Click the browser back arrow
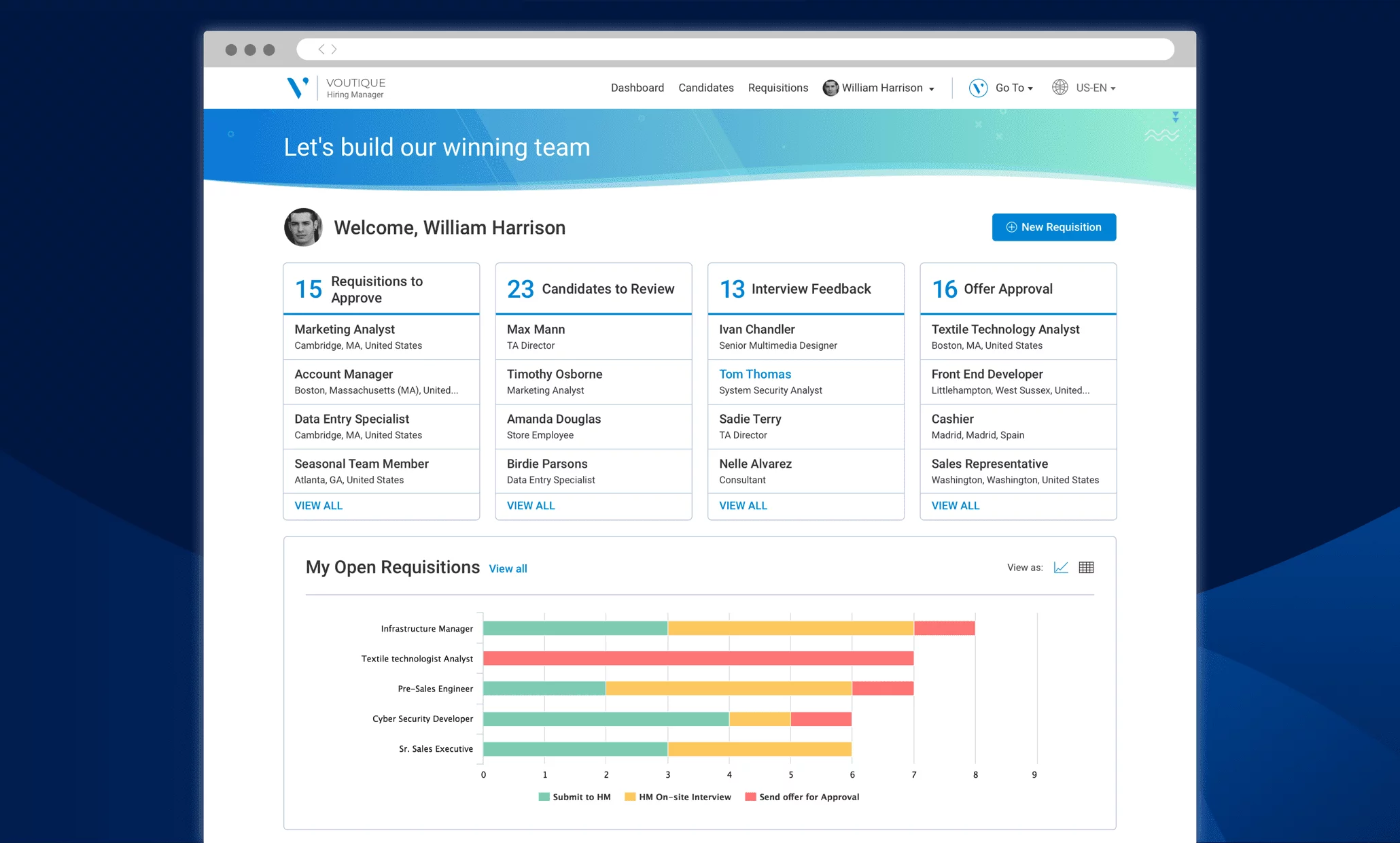1400x843 pixels. [321, 49]
